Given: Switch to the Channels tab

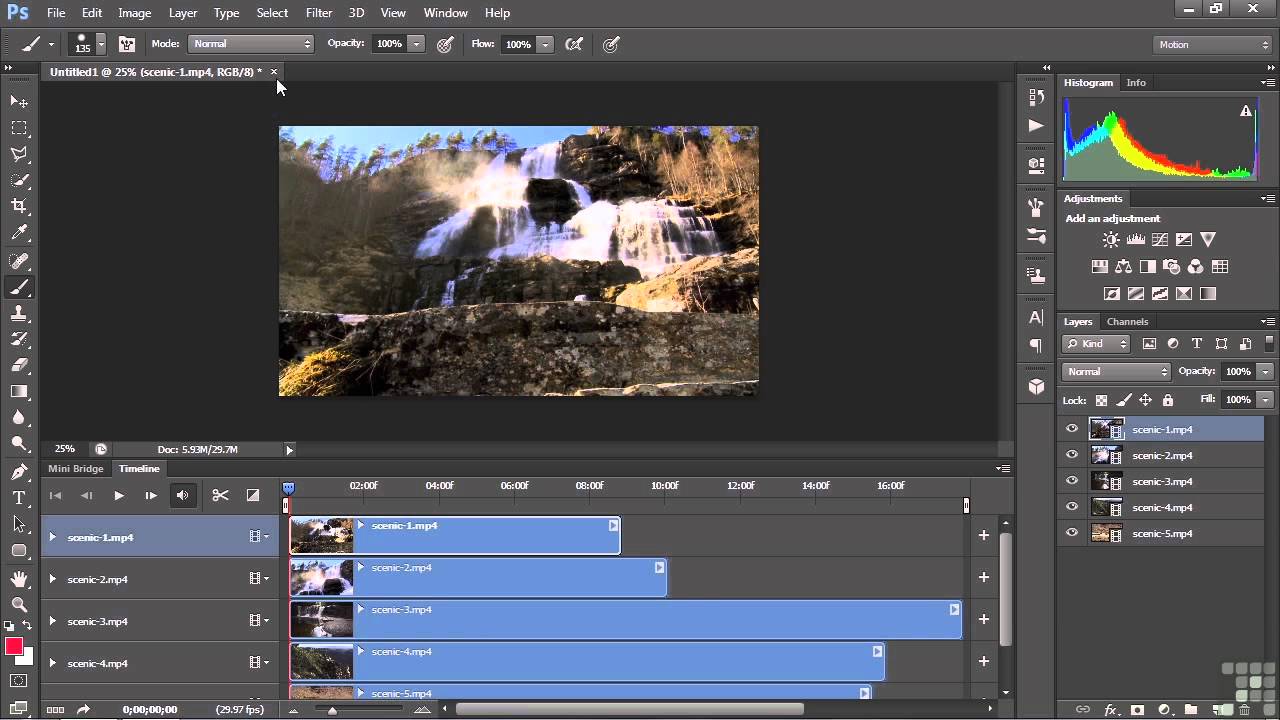Looking at the screenshot, I should 1127,322.
